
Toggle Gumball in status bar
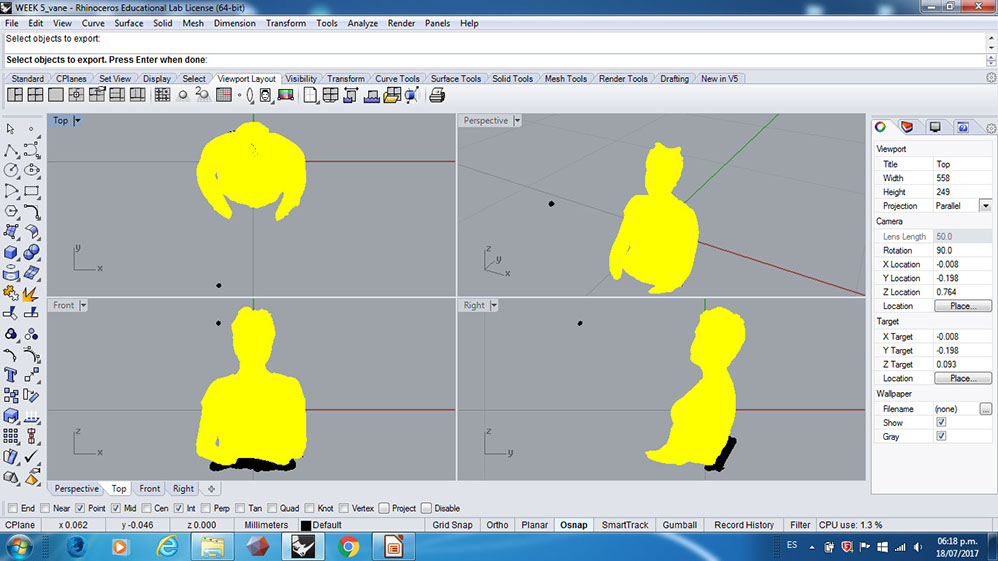[x=679, y=525]
